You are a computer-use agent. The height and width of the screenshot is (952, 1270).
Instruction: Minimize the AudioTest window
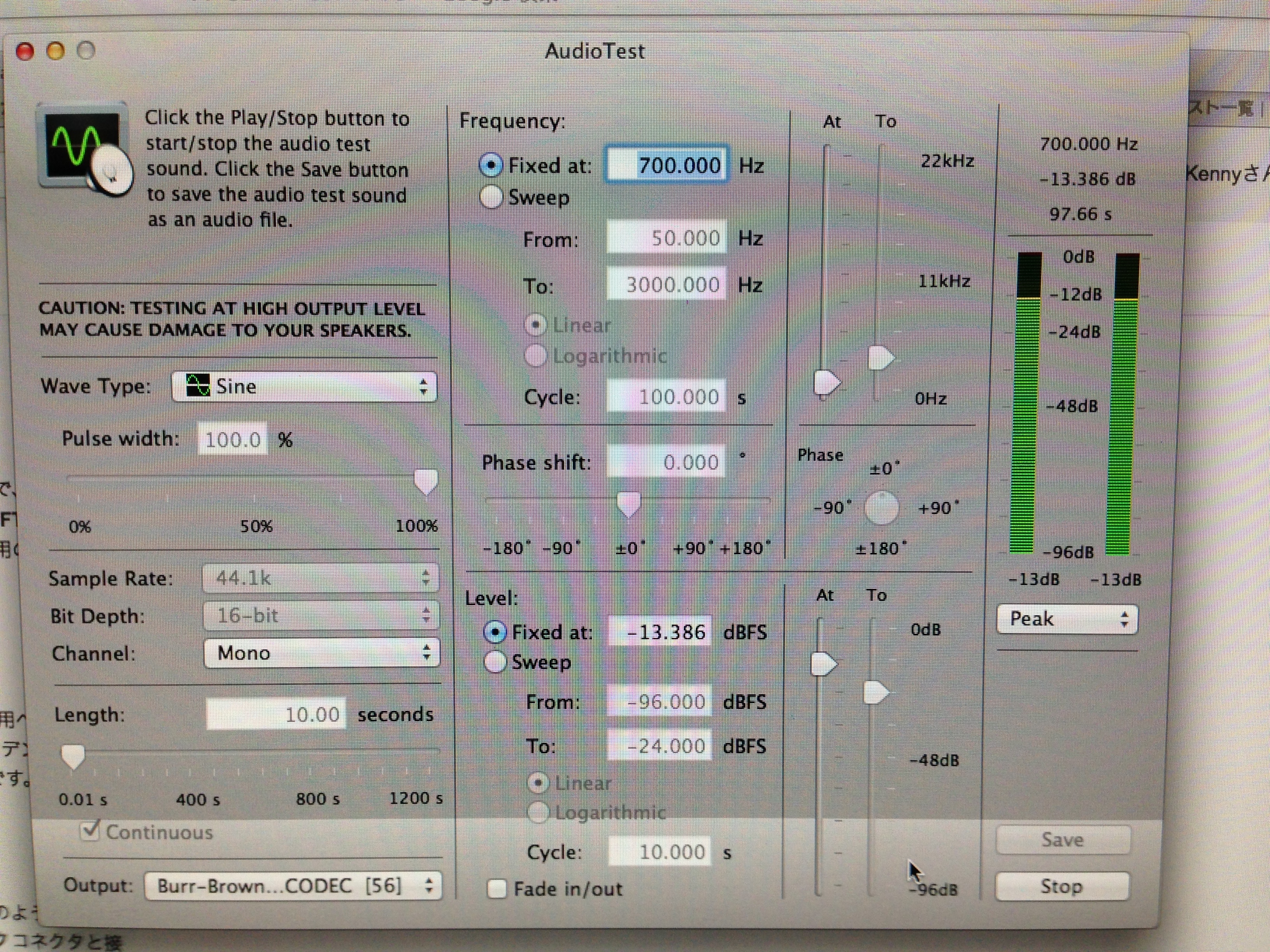56,51
